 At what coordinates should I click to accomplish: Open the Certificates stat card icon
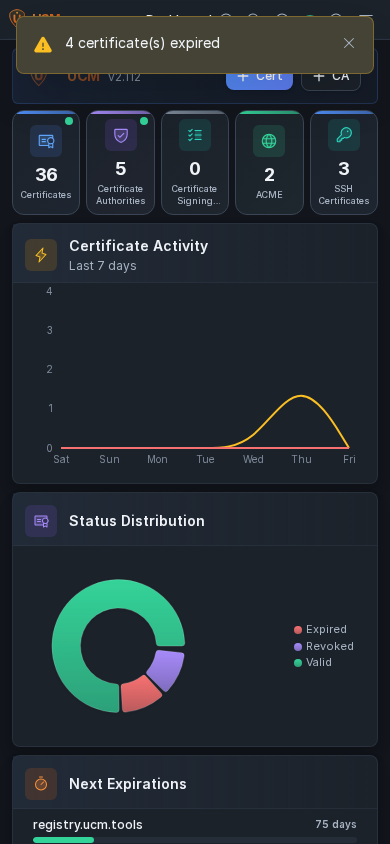click(46, 141)
